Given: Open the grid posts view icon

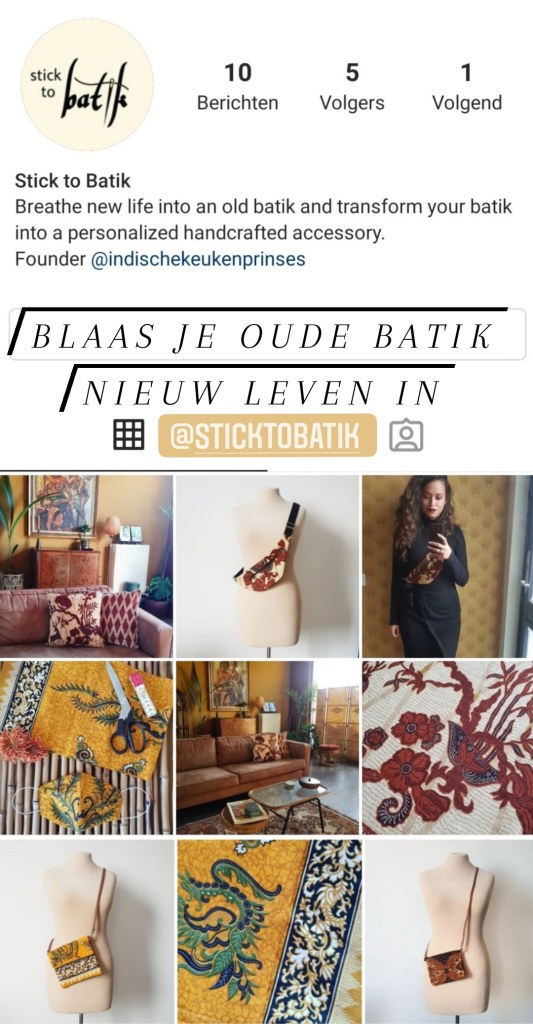Looking at the screenshot, I should pos(129,435).
